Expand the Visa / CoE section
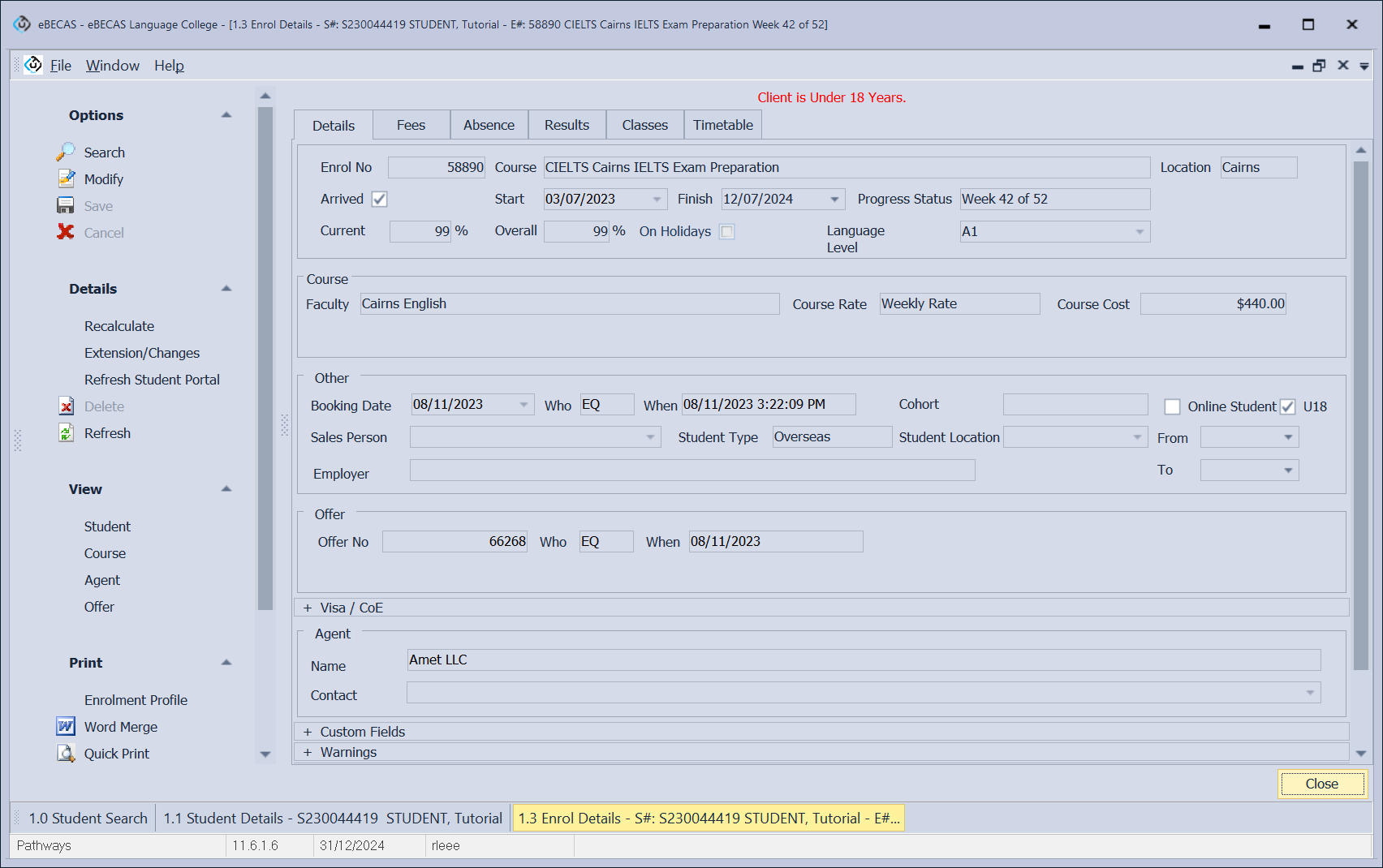The height and width of the screenshot is (868, 1383). (x=308, y=608)
